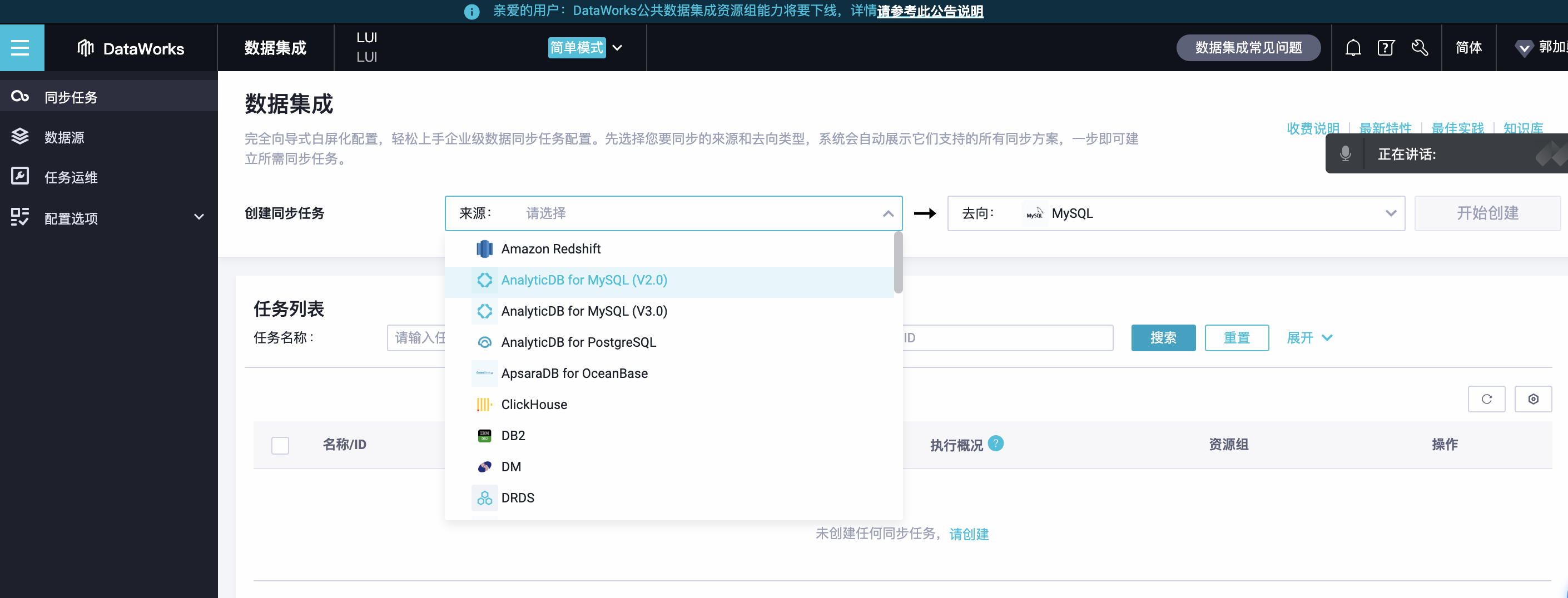Viewport: 1568px width, 598px height.
Task: Select Amazon Redshift as source
Action: 669,249
